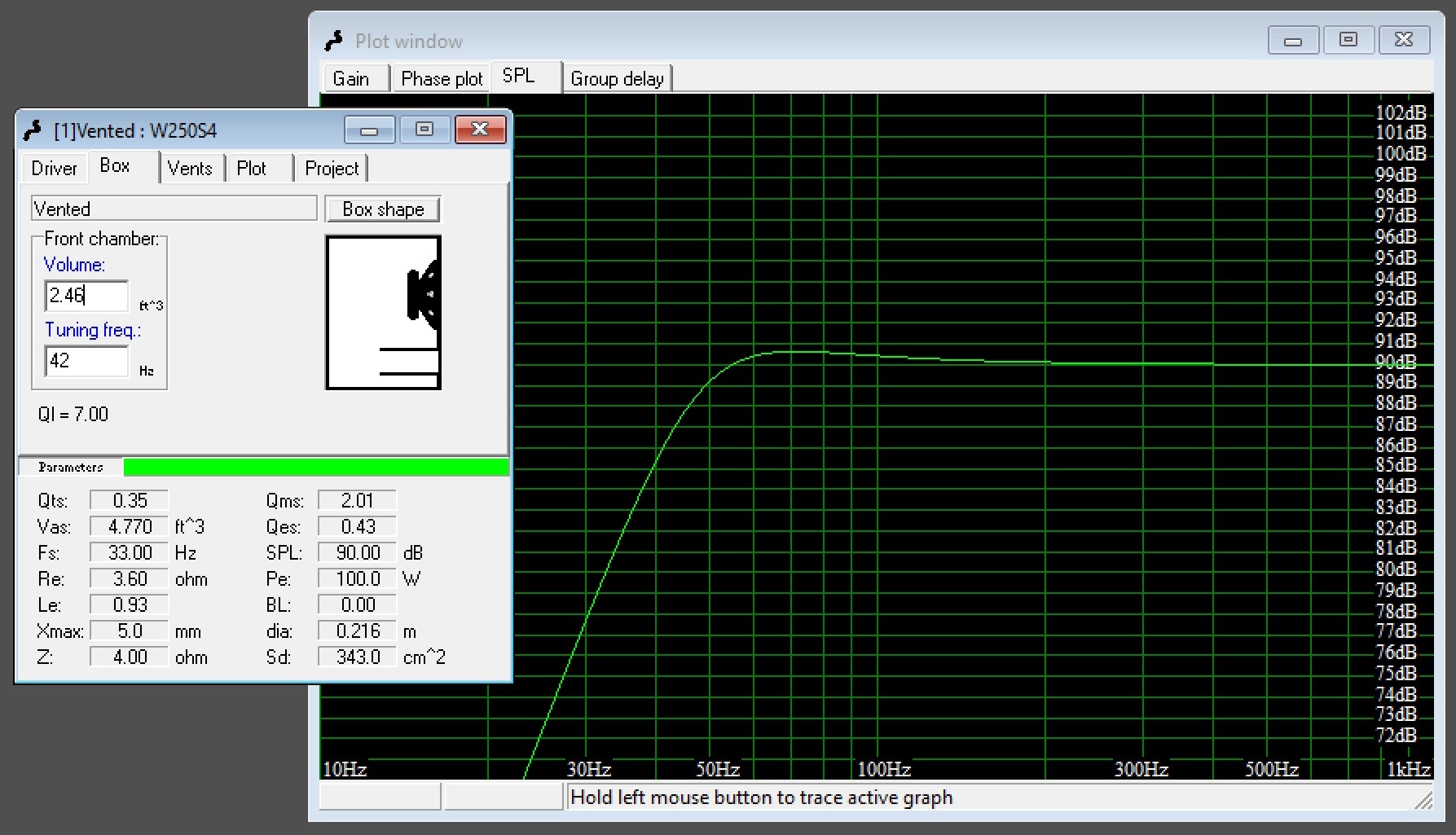This screenshot has height=835, width=1456.
Task: Click the Vented window app icon
Action: click(x=33, y=130)
